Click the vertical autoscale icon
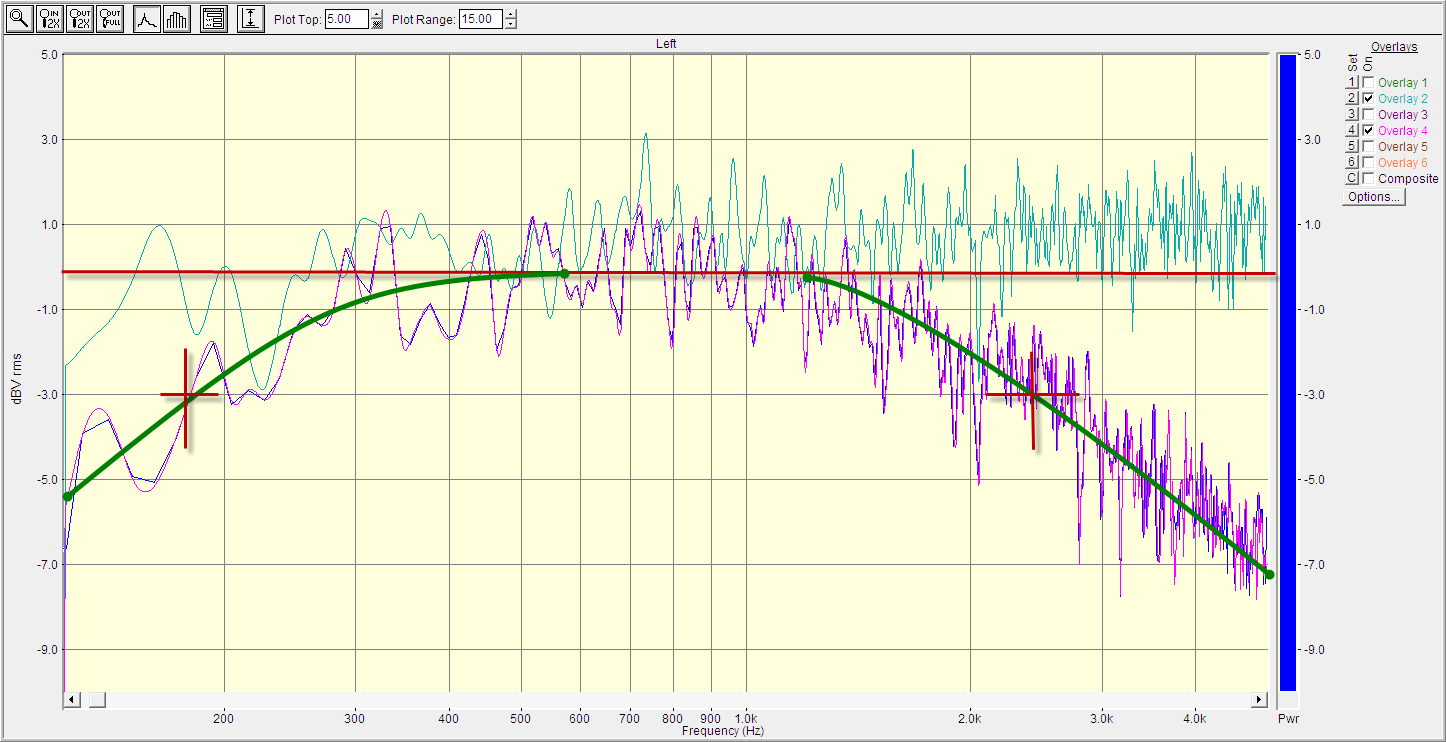Viewport: 1446px width, 742px height. click(x=251, y=19)
